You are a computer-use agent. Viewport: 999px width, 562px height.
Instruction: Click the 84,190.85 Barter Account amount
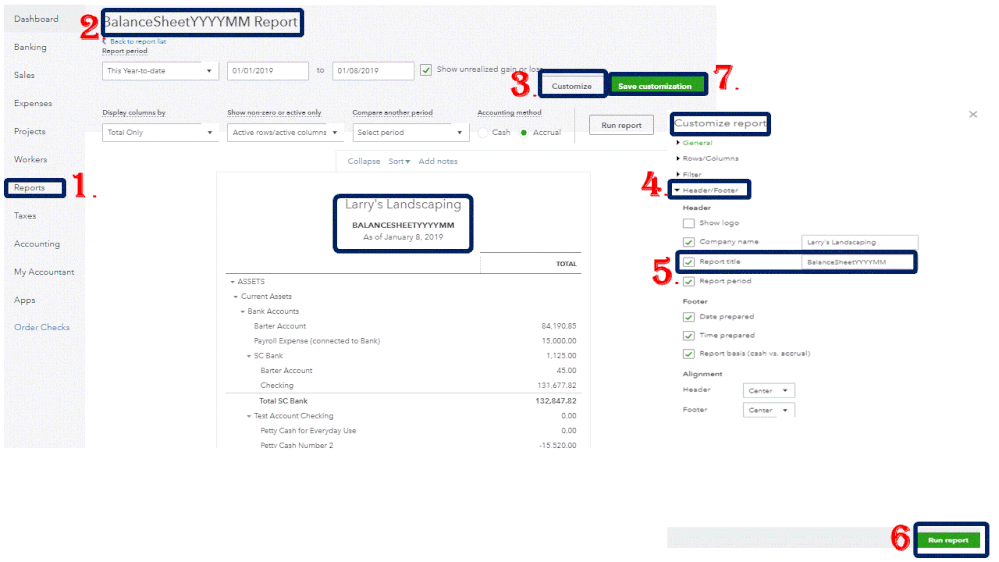(x=559, y=326)
